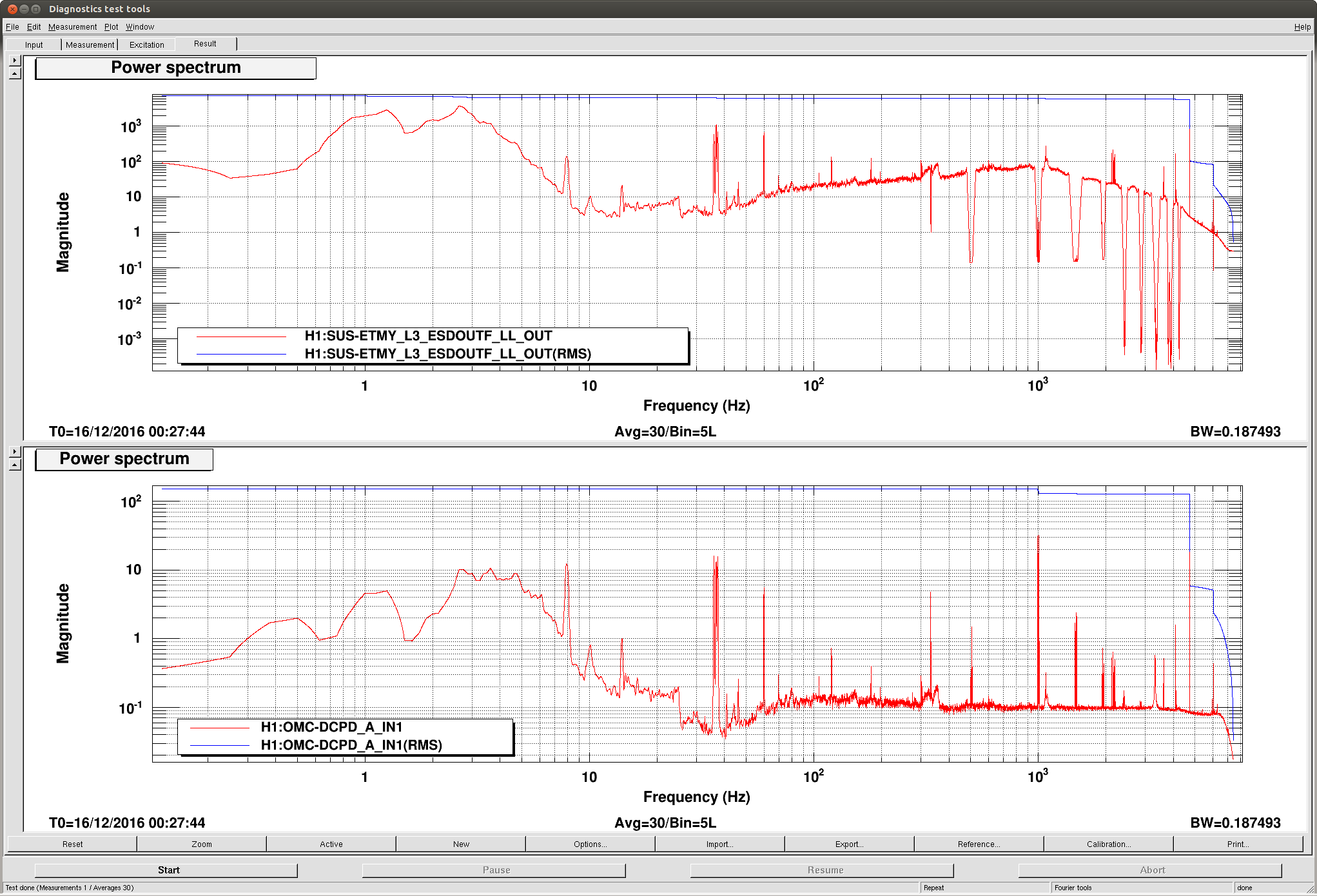1317x896 pixels.
Task: Click the Abort button
Action: [x=1150, y=870]
